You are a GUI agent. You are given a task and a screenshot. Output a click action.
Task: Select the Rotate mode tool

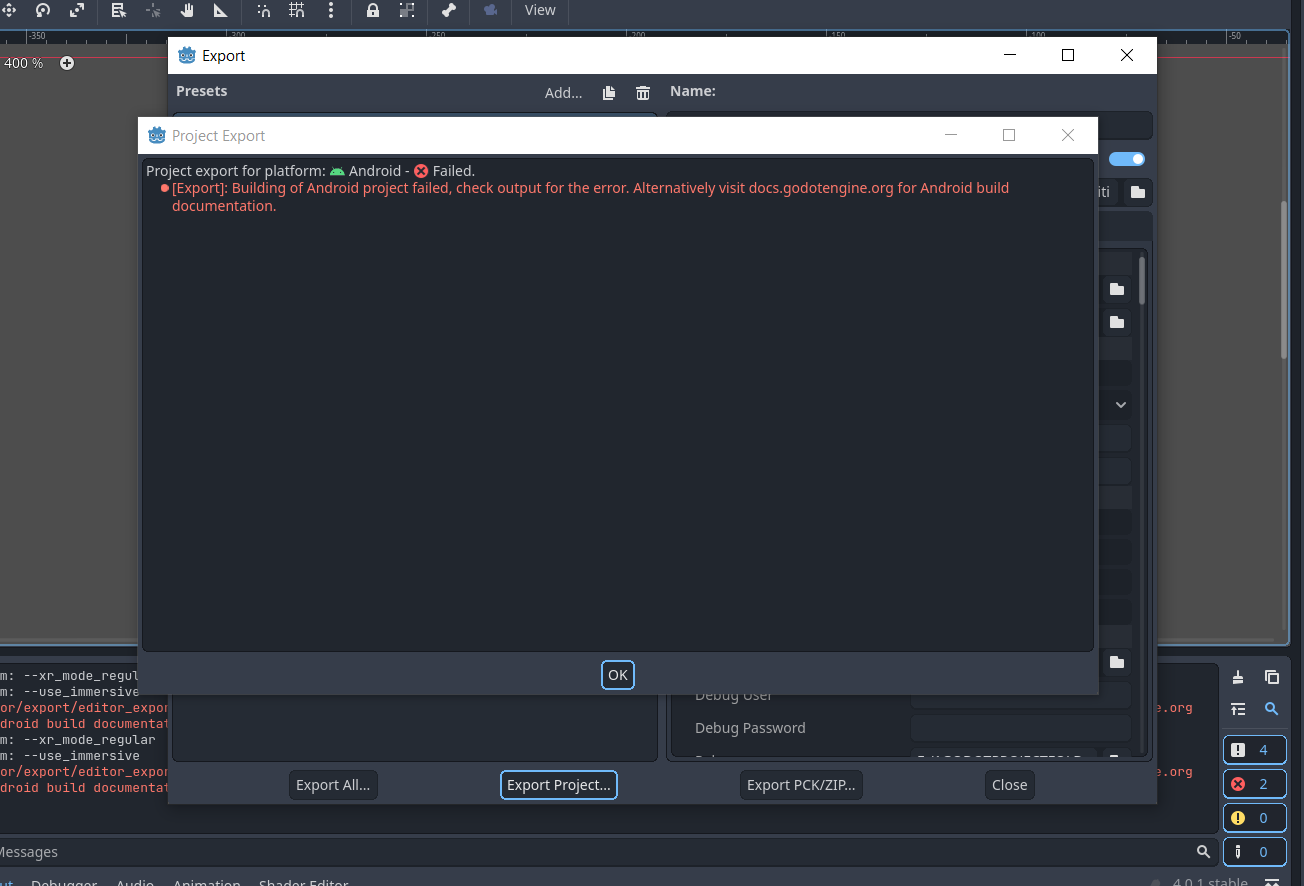point(42,10)
